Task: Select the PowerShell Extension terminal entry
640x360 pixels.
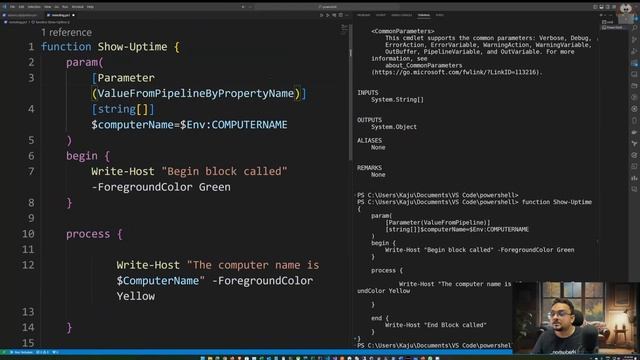Action: (x=612, y=28)
